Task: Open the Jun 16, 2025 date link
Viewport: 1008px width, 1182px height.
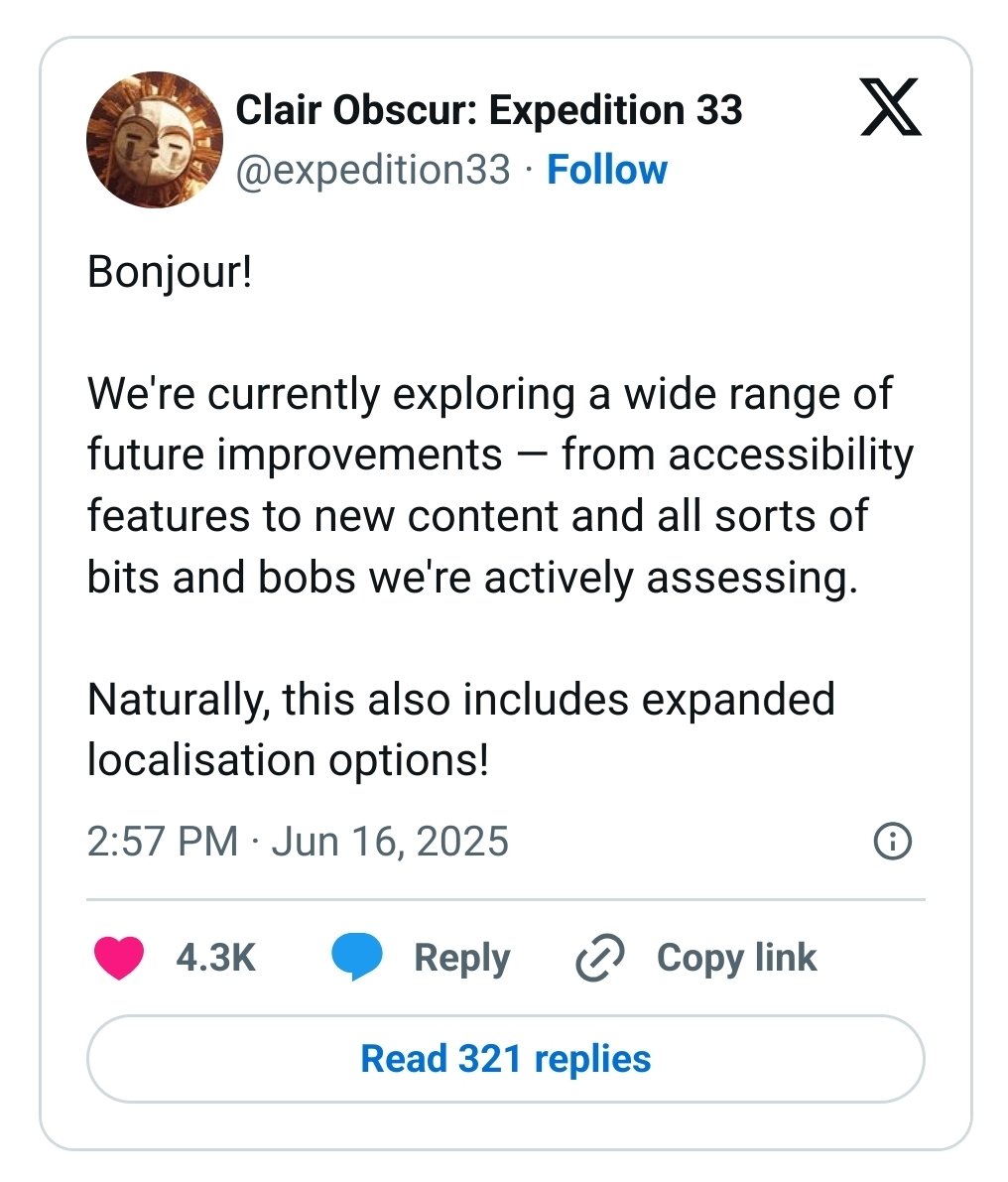Action: click(390, 842)
